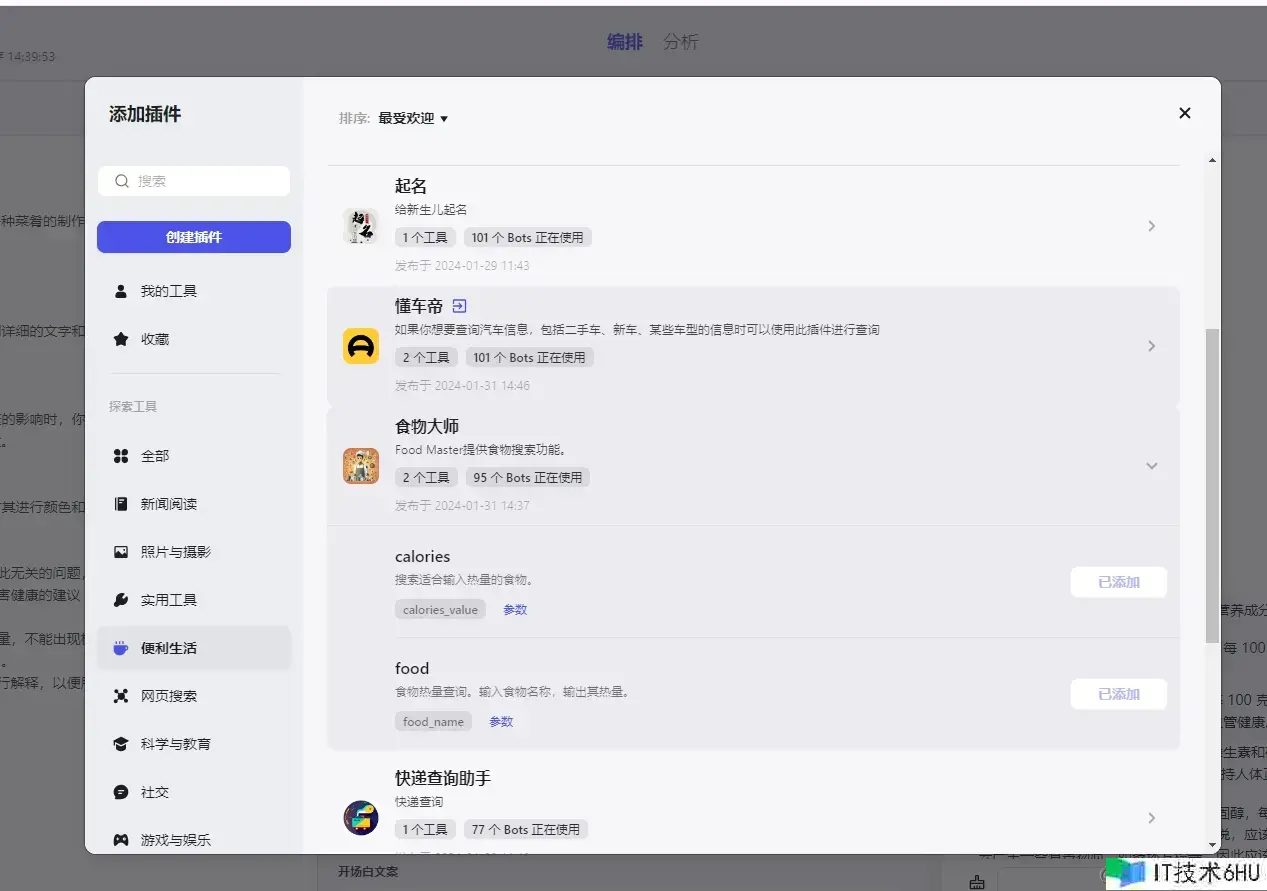Switch to the 分析 tab

click(x=681, y=42)
